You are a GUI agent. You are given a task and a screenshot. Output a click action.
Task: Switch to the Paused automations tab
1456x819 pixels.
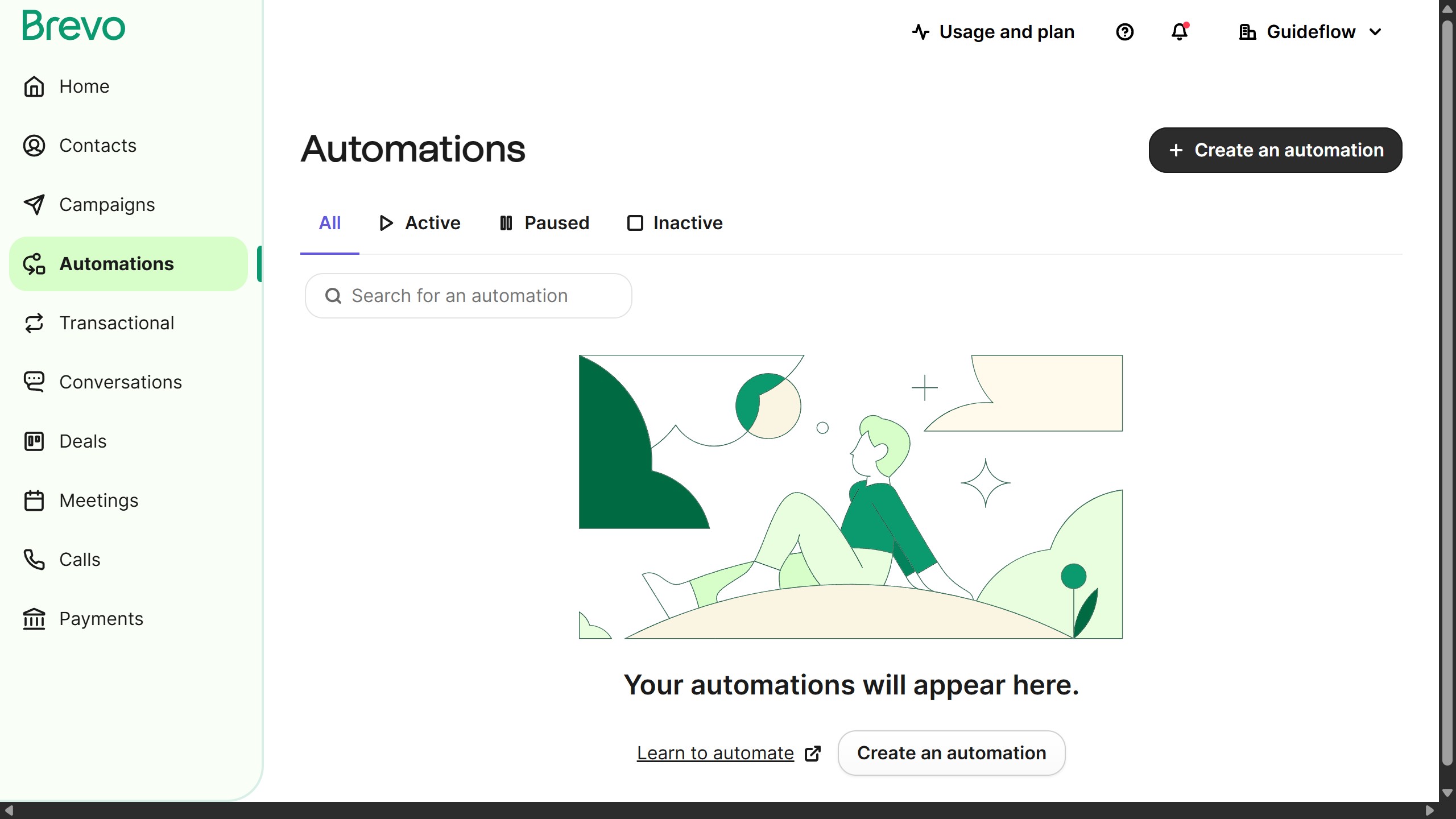click(x=544, y=223)
